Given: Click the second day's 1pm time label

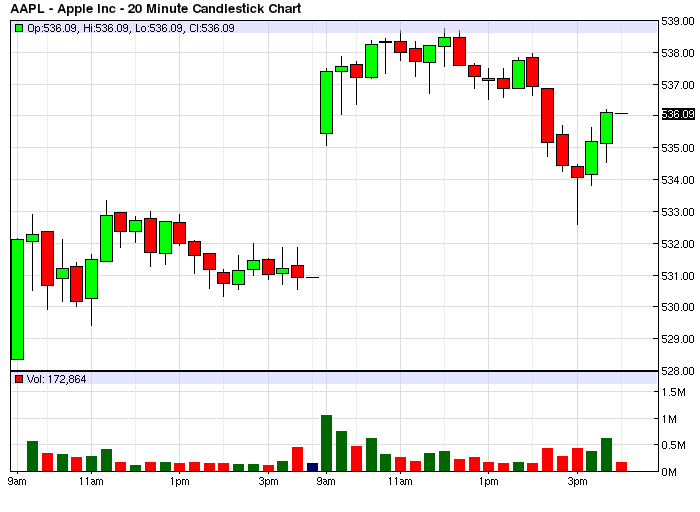Looking at the screenshot, I should click(488, 482).
